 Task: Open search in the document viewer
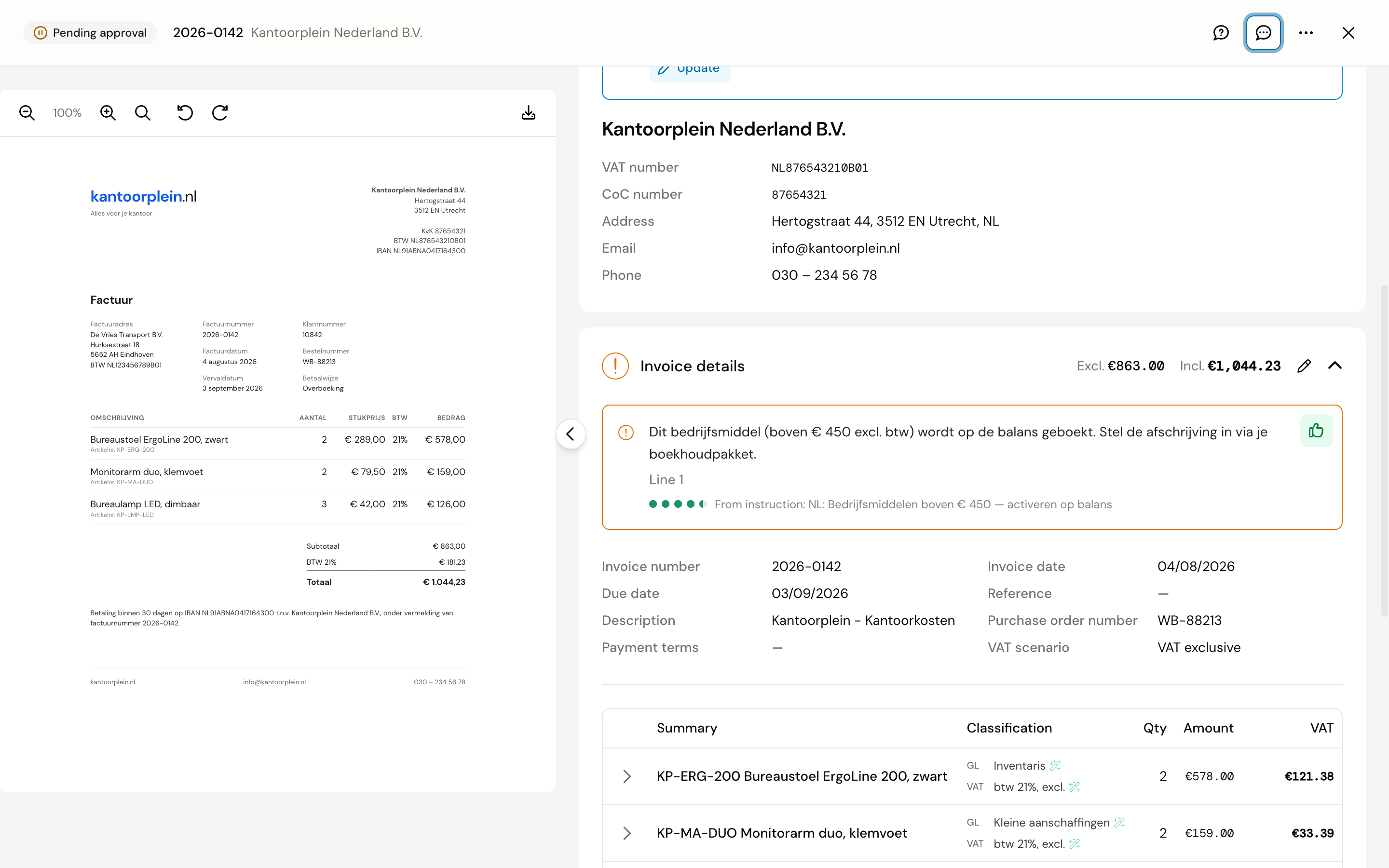143,112
